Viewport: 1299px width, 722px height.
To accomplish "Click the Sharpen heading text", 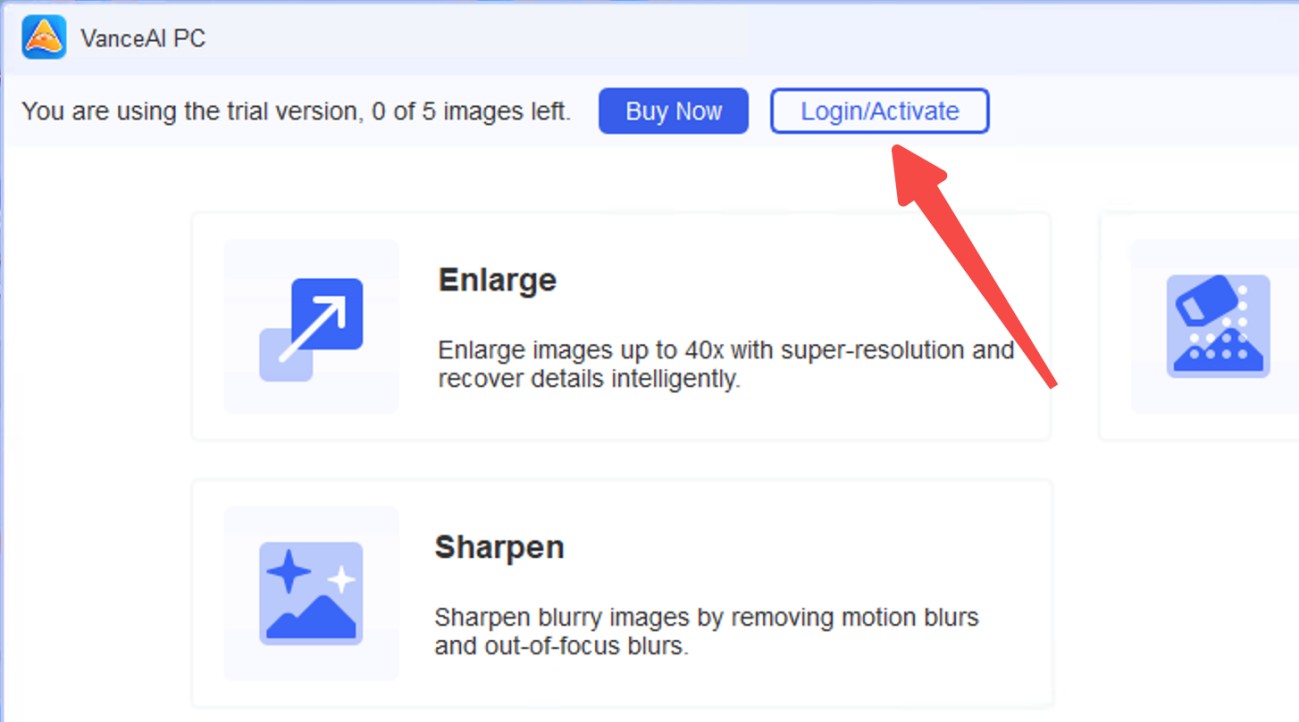I will [499, 547].
